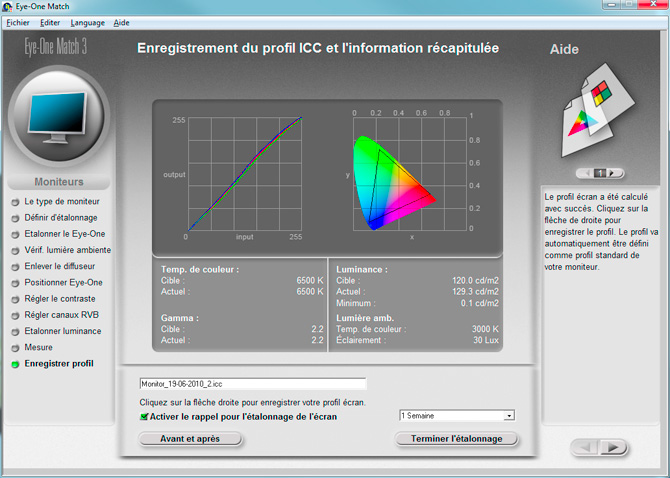
Task: Click bullet beside Le type de moniteur
Action: (15, 202)
